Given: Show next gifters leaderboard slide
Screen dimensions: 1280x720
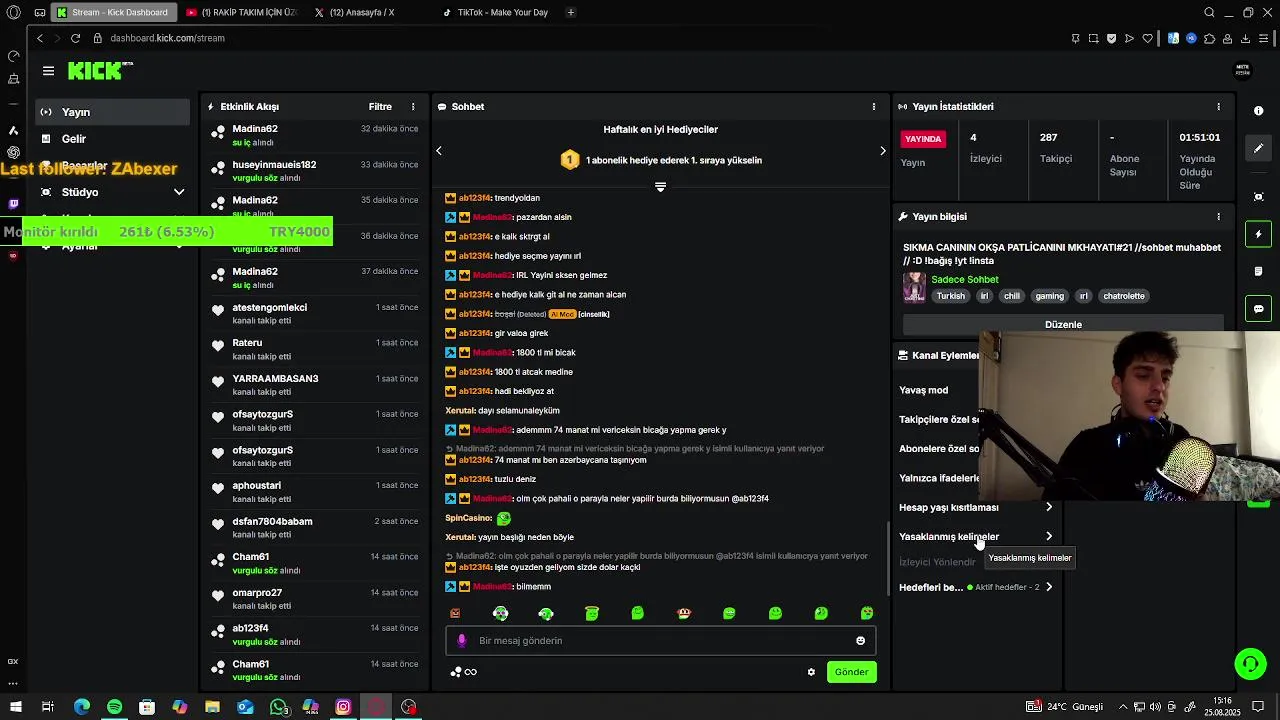Looking at the screenshot, I should (x=882, y=150).
